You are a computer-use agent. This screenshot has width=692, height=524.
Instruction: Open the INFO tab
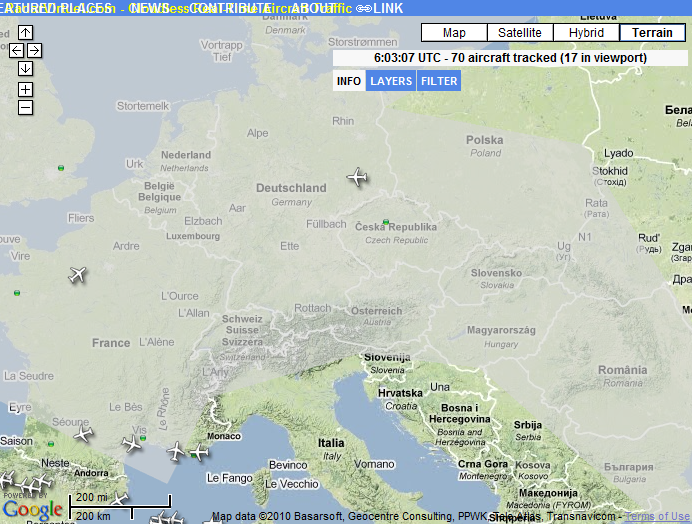pos(349,81)
